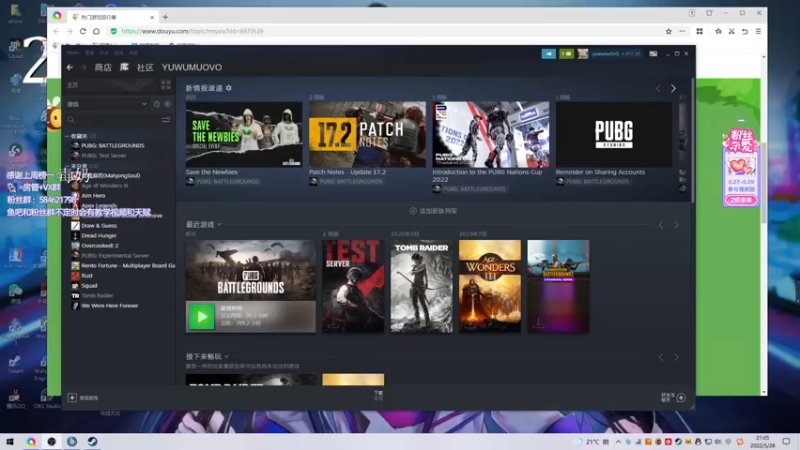
Task: Open friends and chat at bottom right
Action: coord(673,397)
